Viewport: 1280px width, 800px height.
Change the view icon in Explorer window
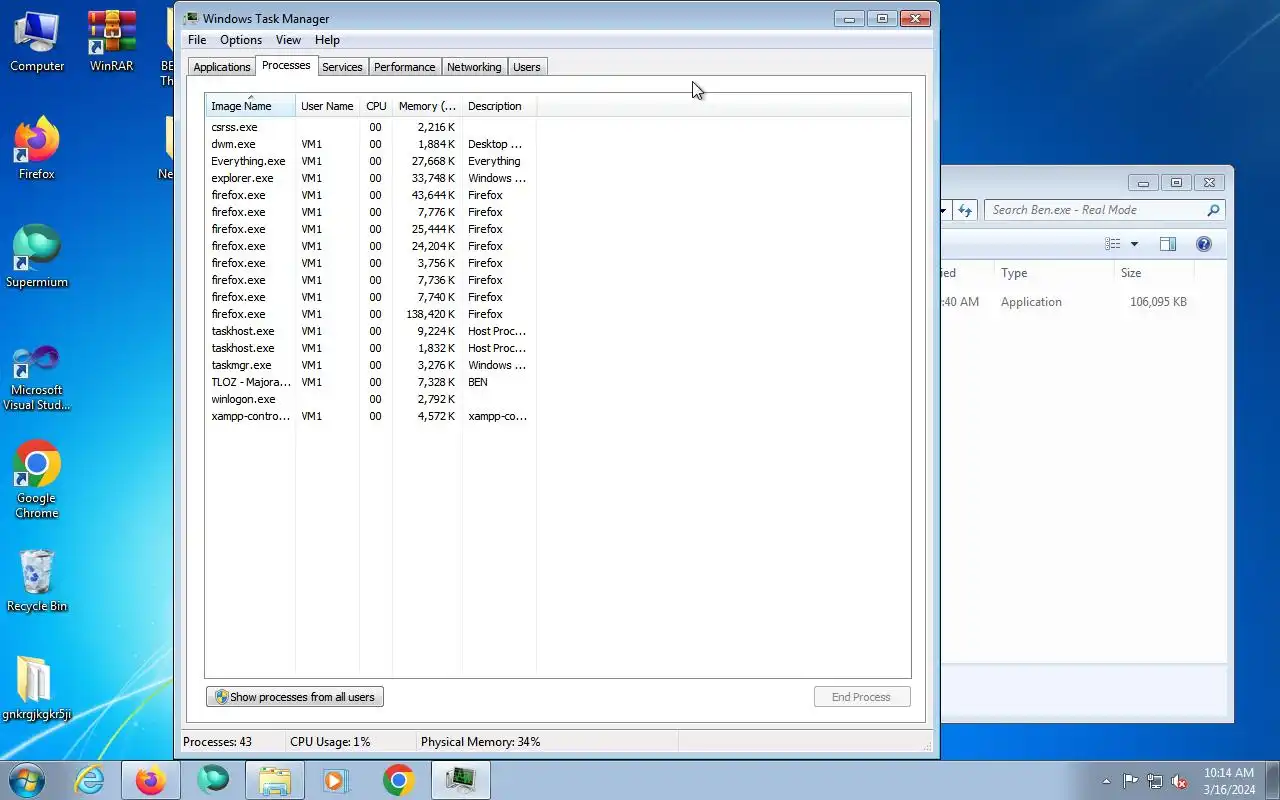[x=1113, y=244]
